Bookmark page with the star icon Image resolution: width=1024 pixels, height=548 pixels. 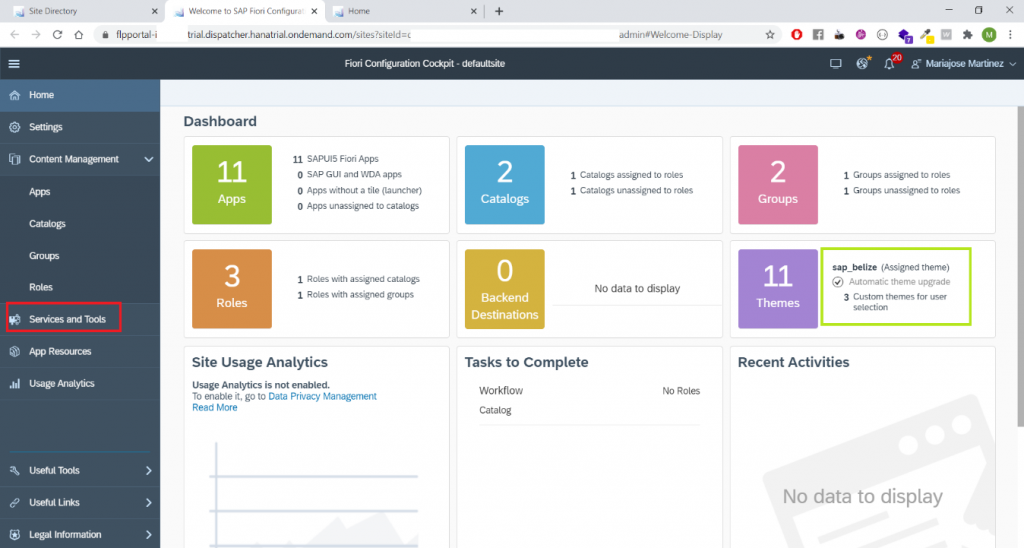[770, 35]
